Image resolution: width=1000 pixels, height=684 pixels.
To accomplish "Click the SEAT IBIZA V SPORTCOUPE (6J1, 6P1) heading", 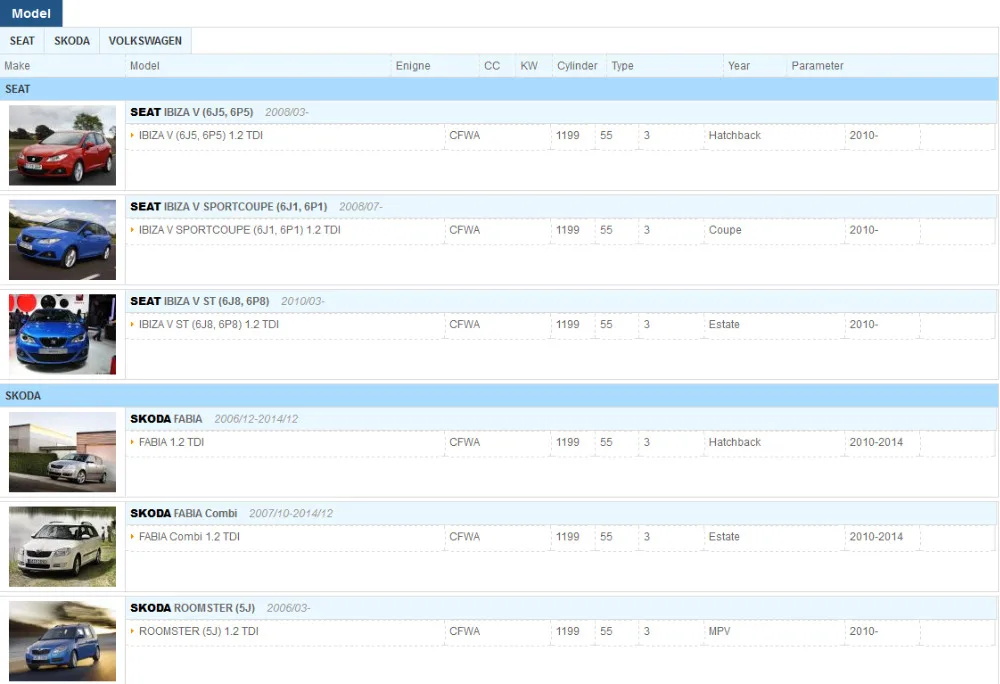I will [x=229, y=207].
